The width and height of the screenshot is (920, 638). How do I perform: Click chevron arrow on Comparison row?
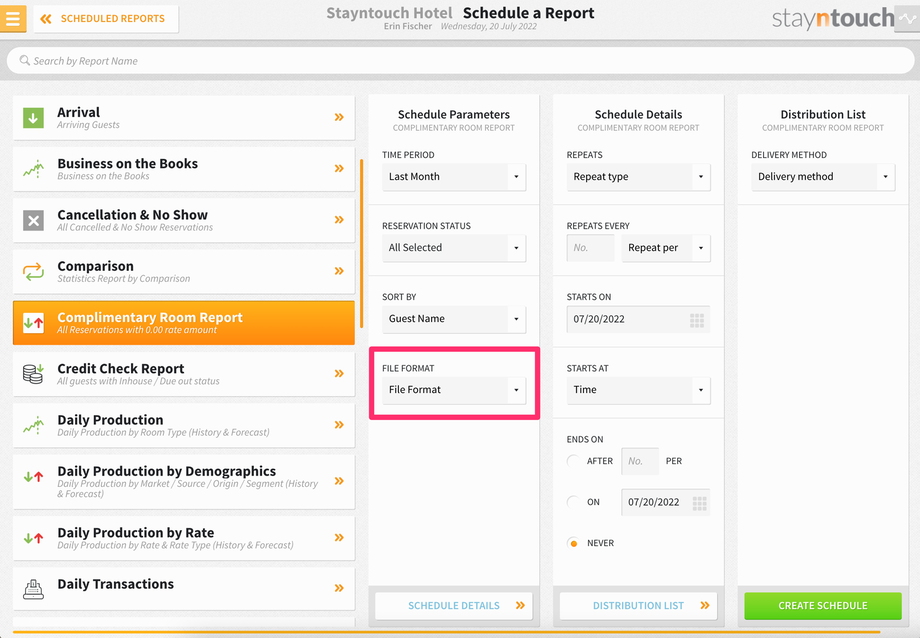[339, 271]
